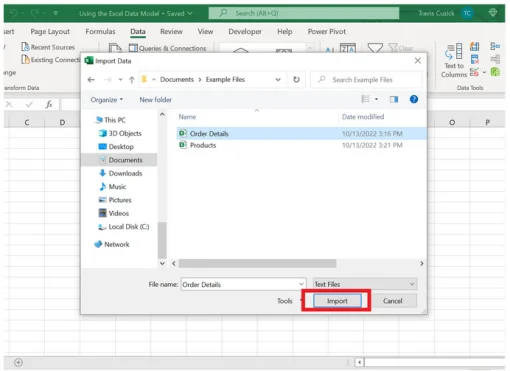
Task: Add a new sheet plus icon
Action: click(x=18, y=362)
